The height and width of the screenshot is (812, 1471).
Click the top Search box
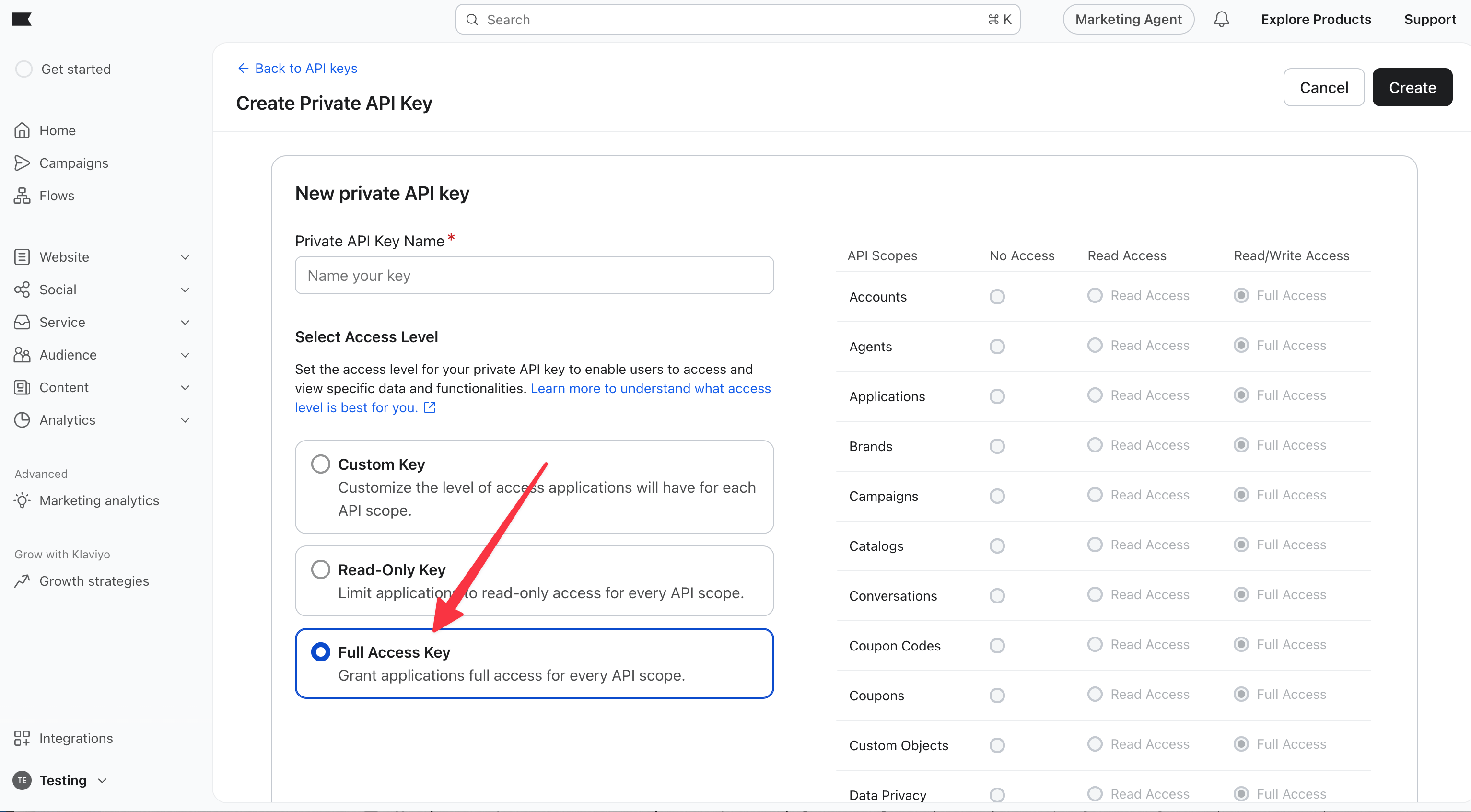(738, 20)
